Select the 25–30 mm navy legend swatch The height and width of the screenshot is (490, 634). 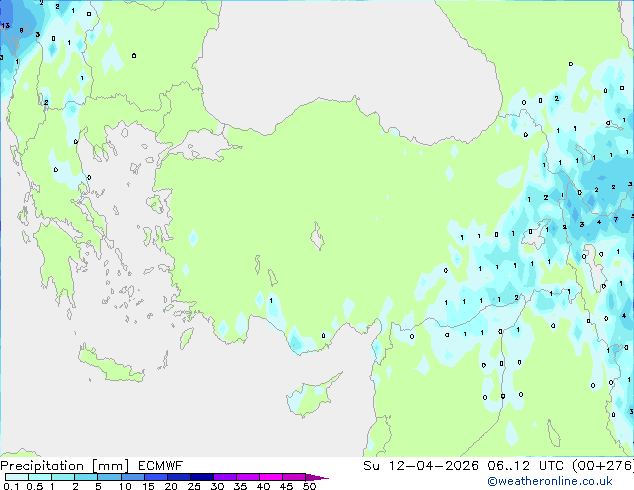(201, 477)
